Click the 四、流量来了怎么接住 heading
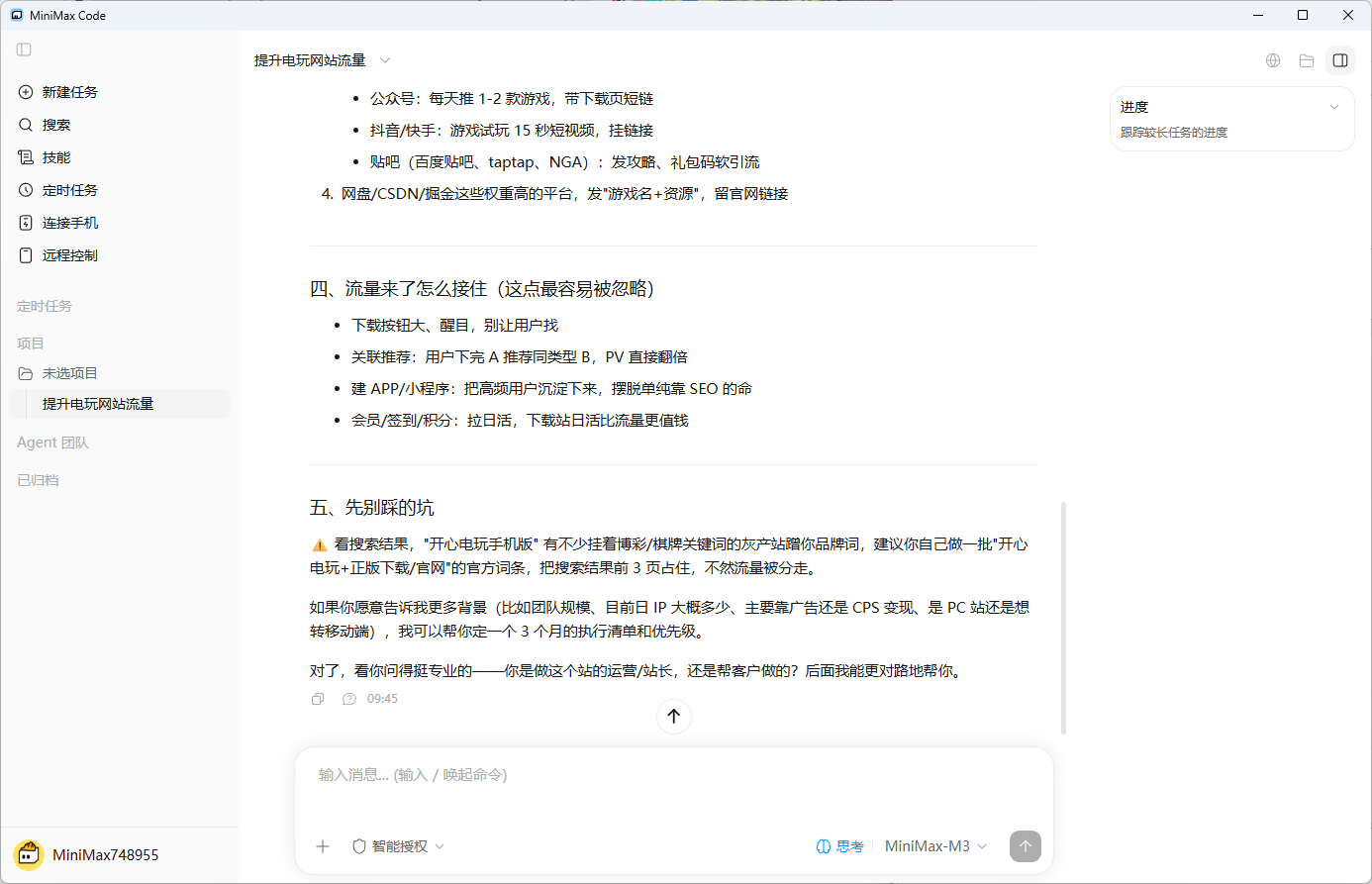This screenshot has height=884, width=1372. click(x=482, y=289)
